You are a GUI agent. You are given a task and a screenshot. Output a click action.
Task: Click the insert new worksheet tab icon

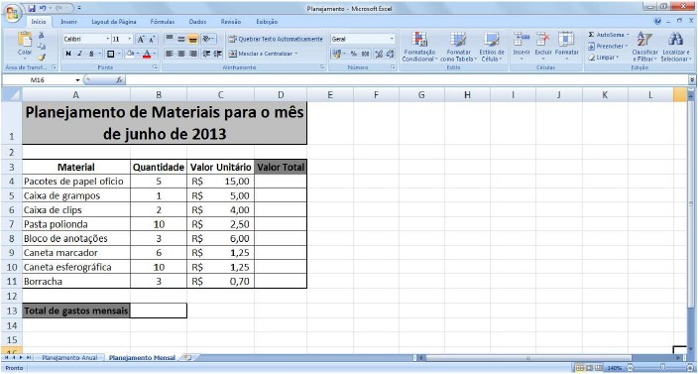coord(187,358)
